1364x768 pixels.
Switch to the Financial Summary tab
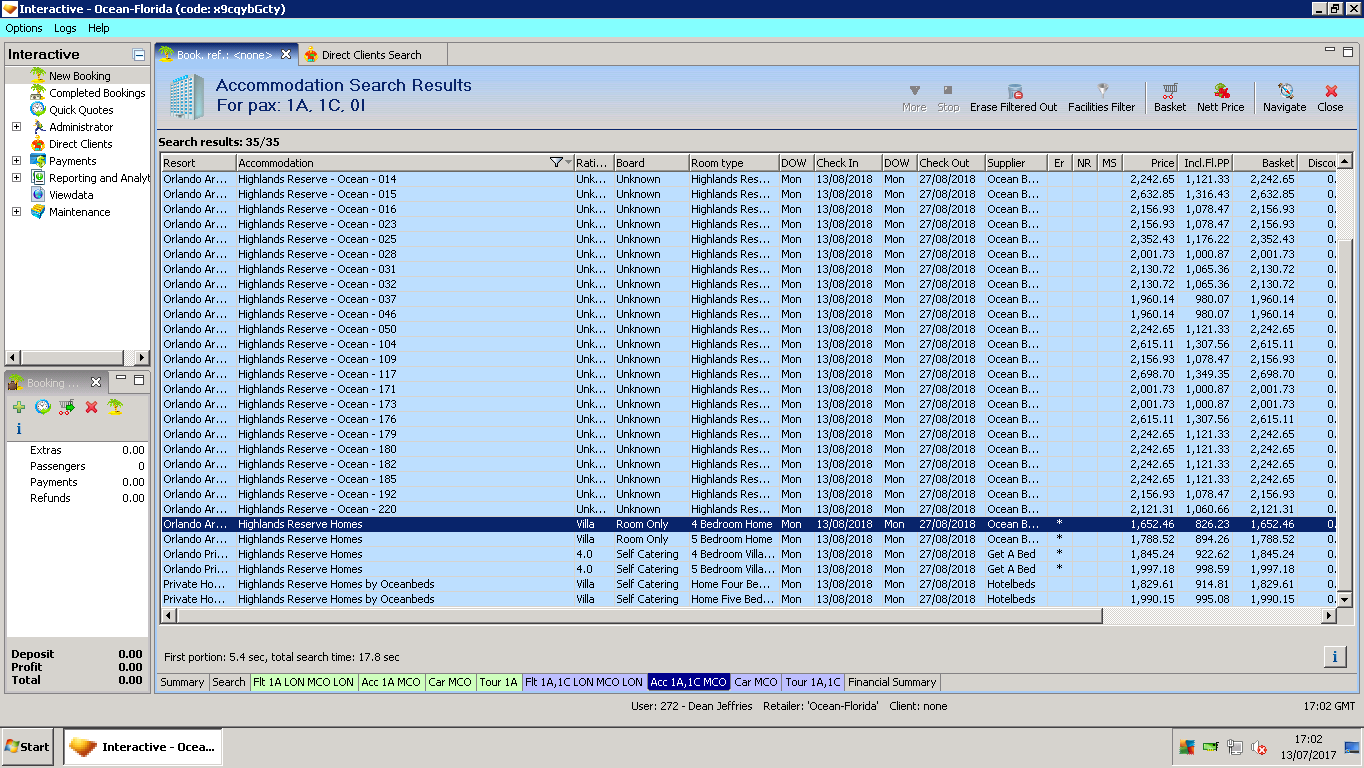[x=892, y=682]
